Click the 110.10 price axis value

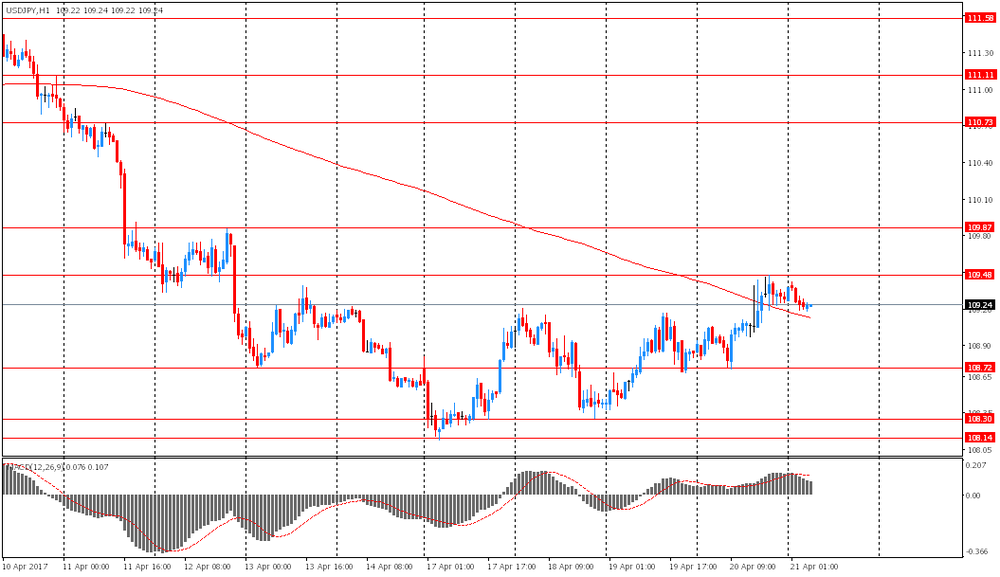click(x=980, y=200)
